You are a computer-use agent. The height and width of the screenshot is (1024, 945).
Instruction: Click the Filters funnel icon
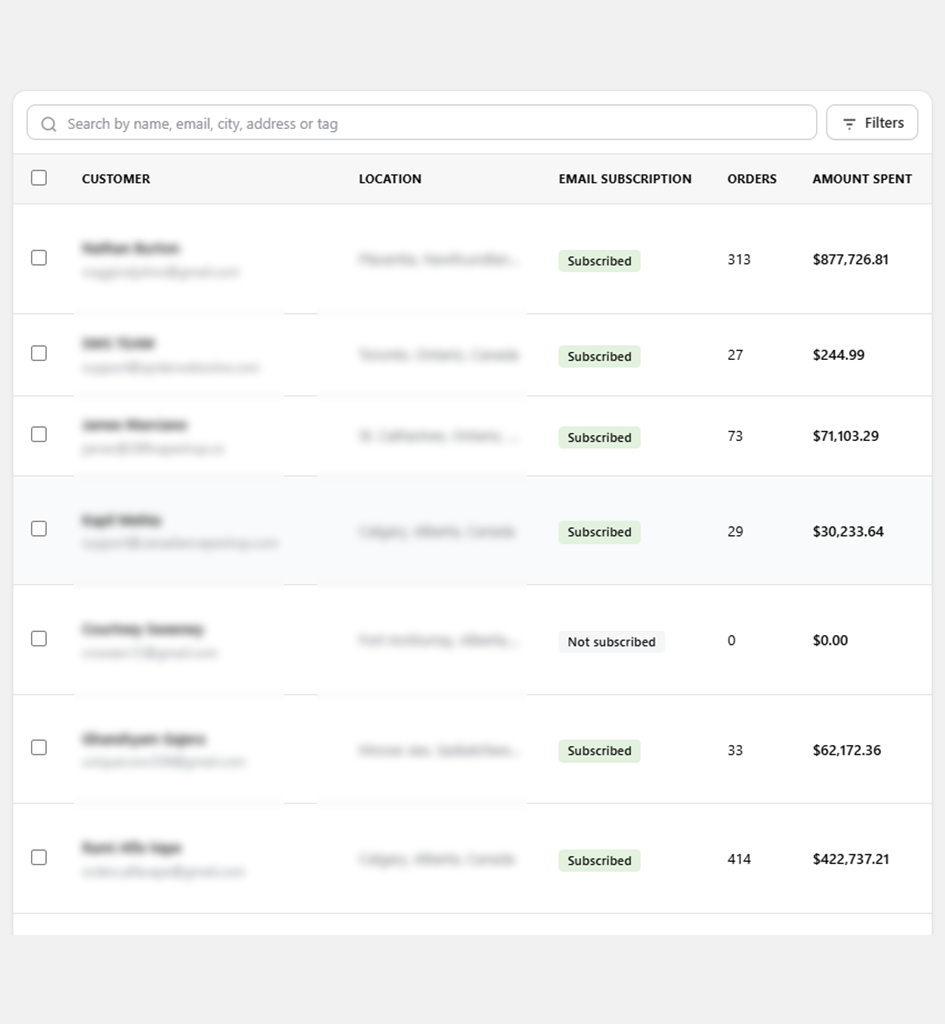849,123
